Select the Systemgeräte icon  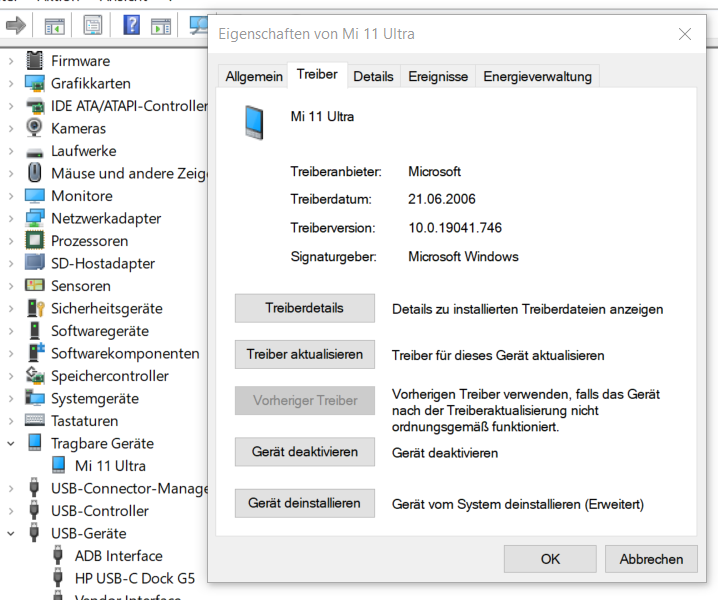pos(35,398)
